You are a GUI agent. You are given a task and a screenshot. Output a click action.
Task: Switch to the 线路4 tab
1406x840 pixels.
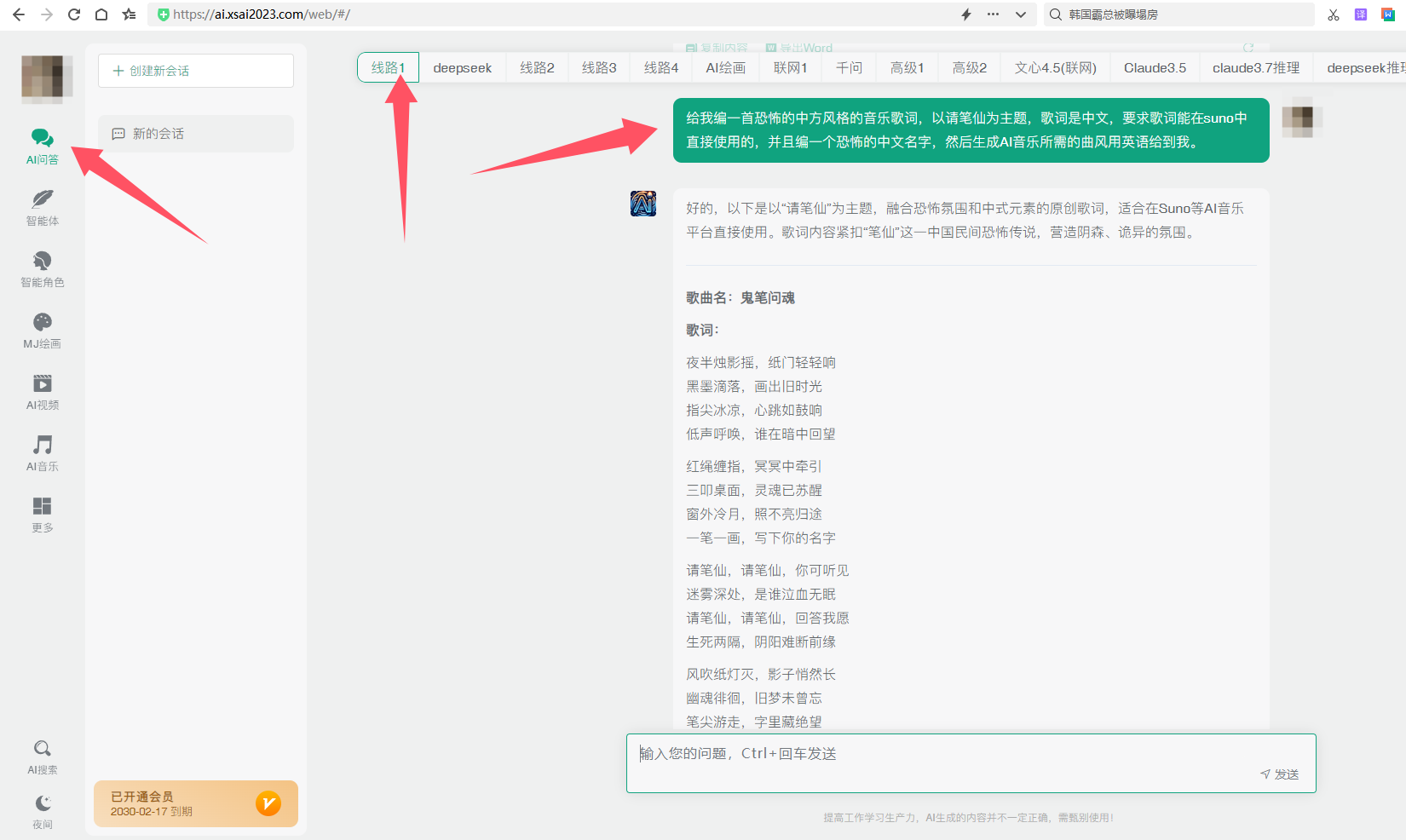point(661,67)
